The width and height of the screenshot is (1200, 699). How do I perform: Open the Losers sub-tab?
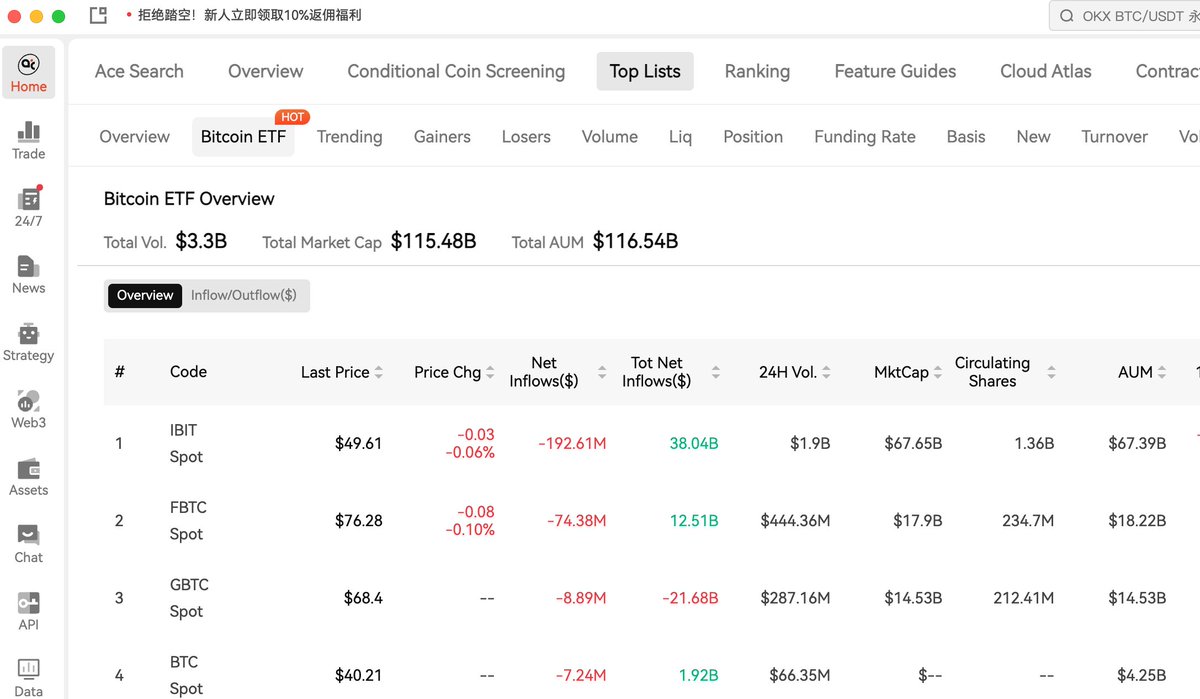(526, 137)
